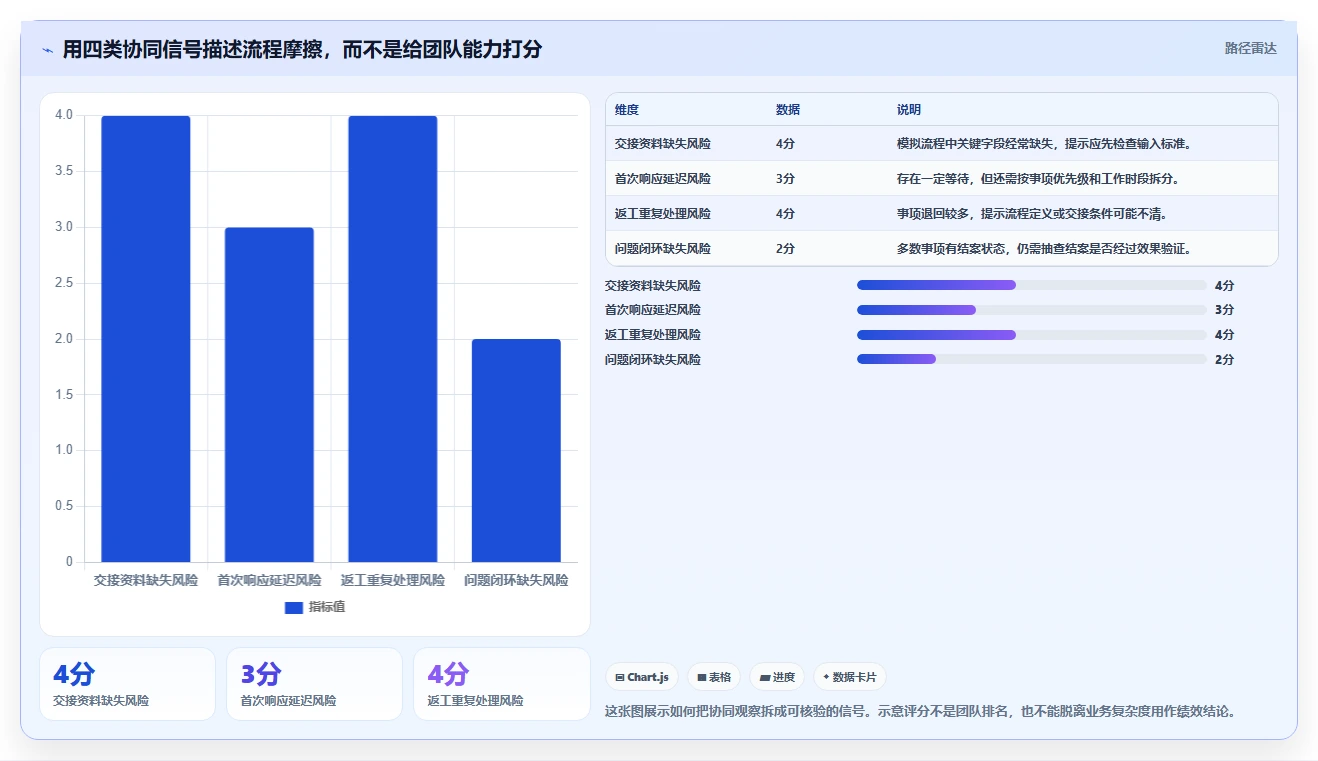Click the 问题闭环缺失风险 progress bar
Screen dimensions: 1318x761
tap(1031, 359)
